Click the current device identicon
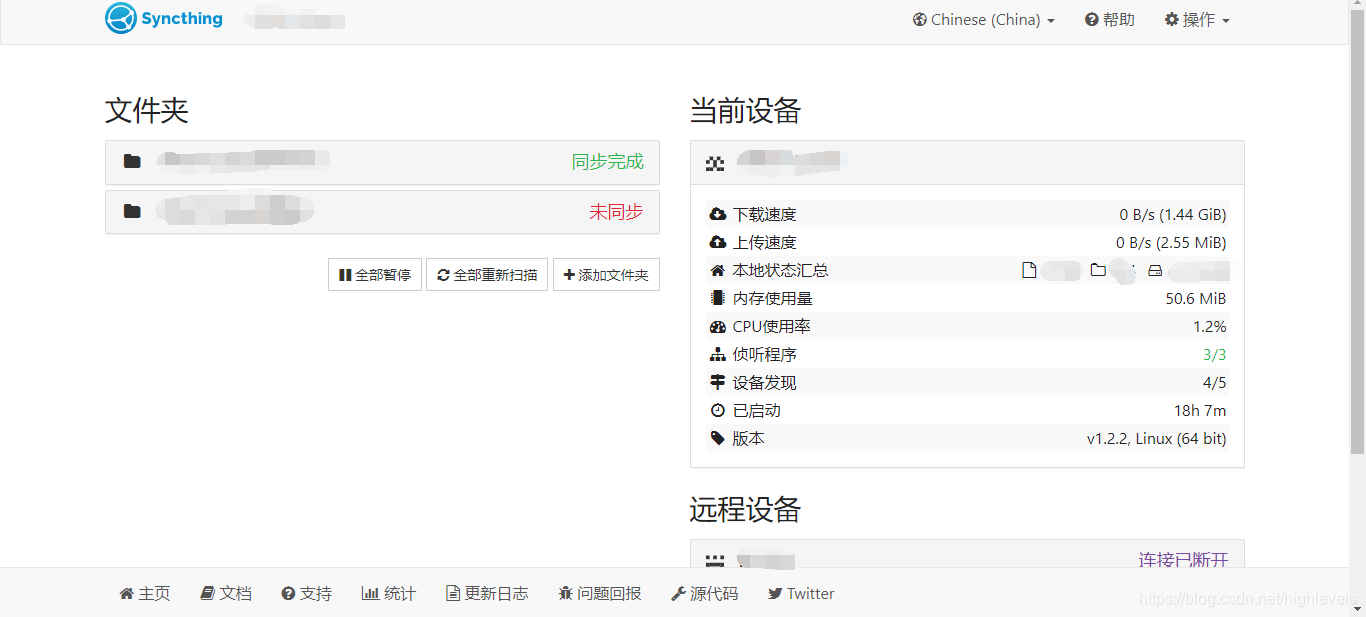Image resolution: width=1366 pixels, height=617 pixels. pyautogui.click(x=715, y=163)
